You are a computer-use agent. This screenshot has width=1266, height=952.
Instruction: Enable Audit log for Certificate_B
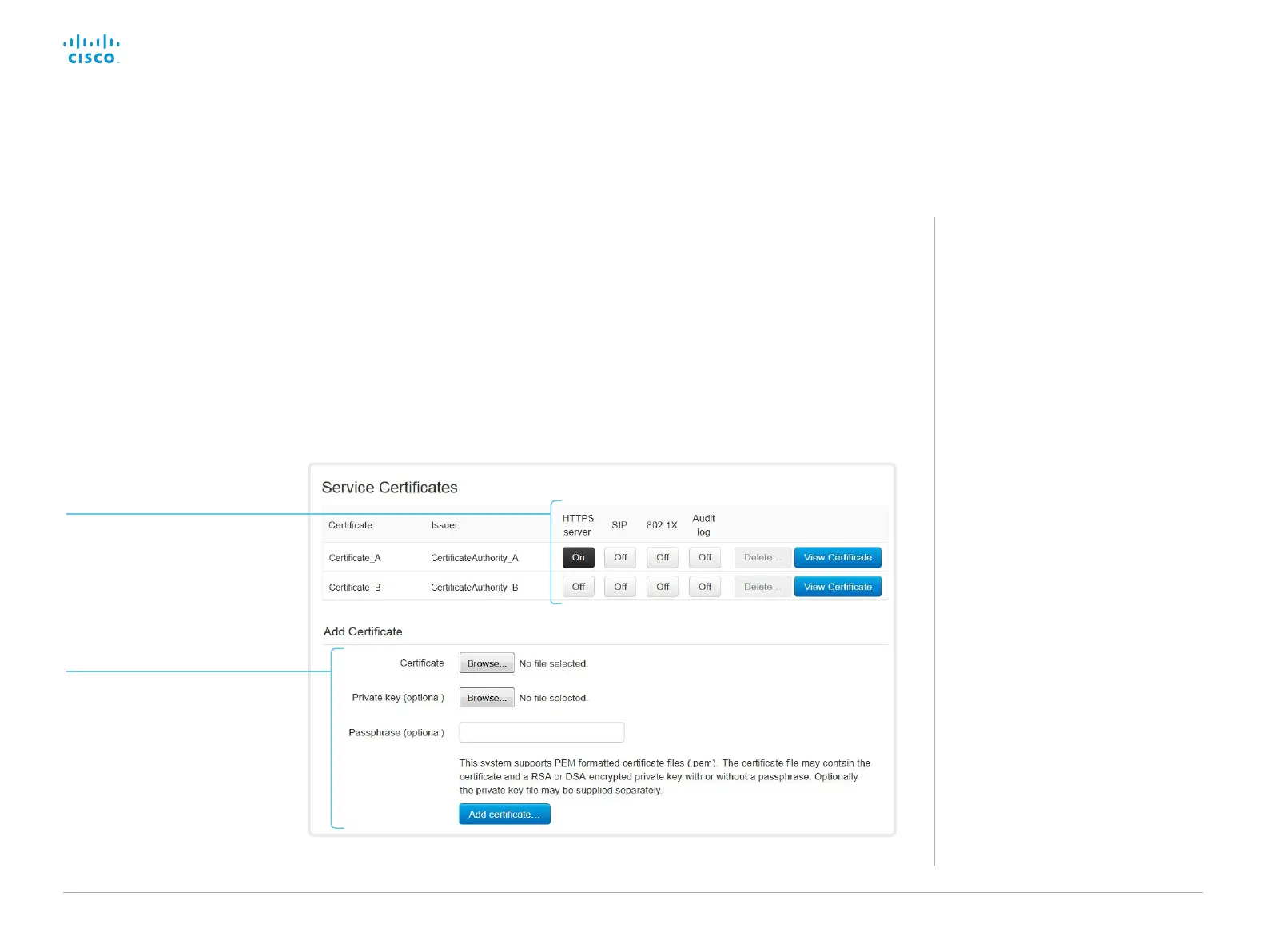pos(705,587)
